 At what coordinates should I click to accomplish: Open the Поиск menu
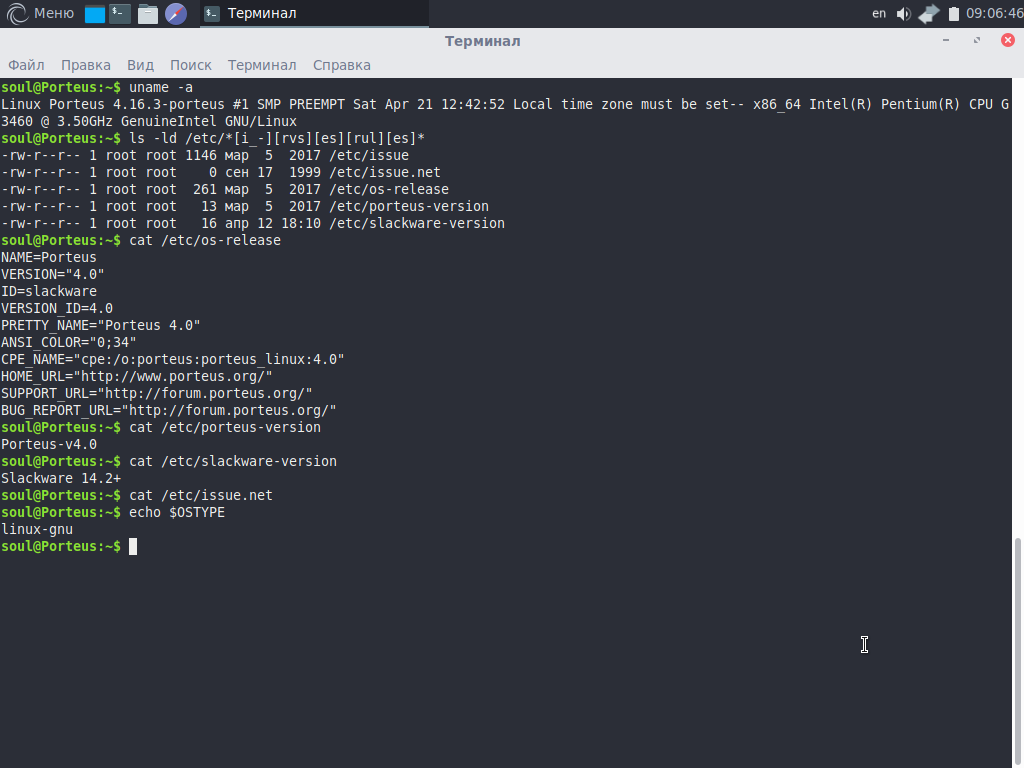191,65
